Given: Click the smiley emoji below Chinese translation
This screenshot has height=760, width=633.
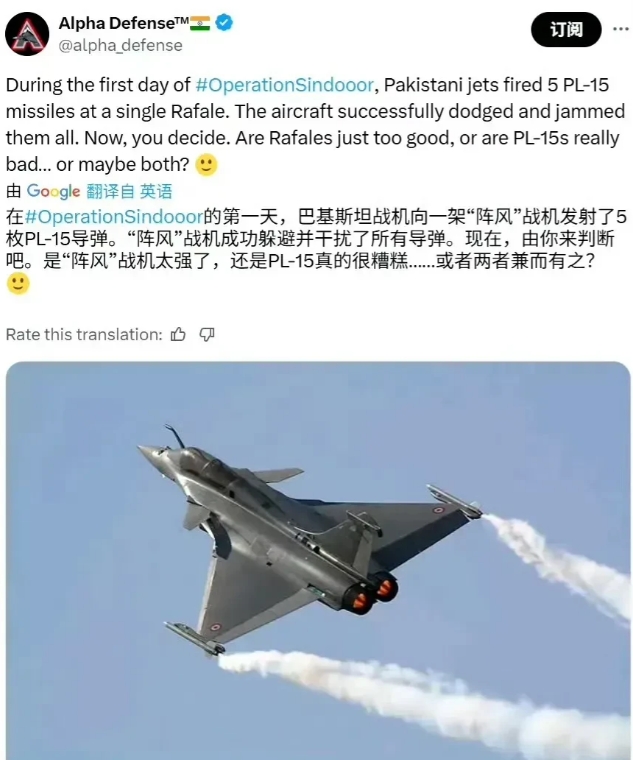Looking at the screenshot, I should tap(18, 284).
